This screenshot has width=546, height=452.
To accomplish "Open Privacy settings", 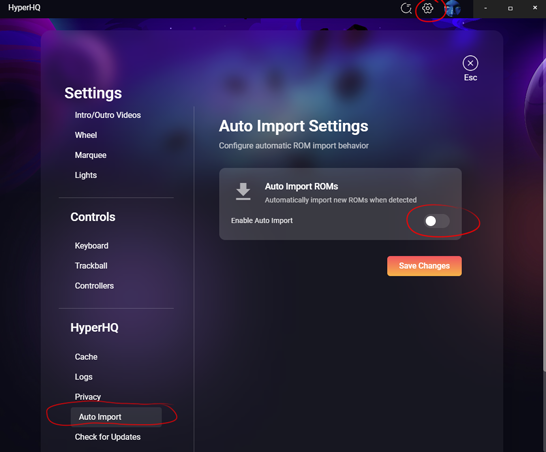I will click(x=88, y=397).
